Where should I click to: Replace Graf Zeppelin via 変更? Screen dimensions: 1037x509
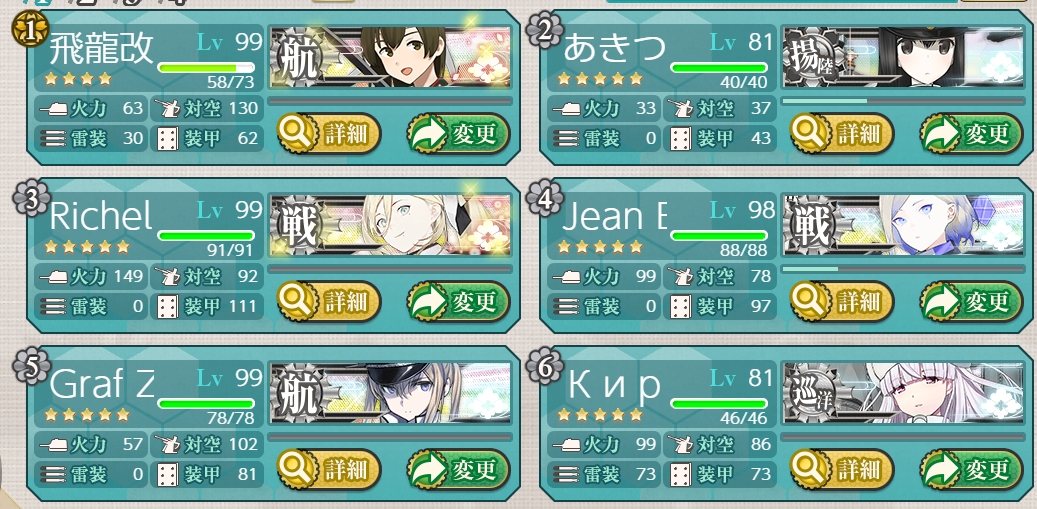[x=458, y=469]
